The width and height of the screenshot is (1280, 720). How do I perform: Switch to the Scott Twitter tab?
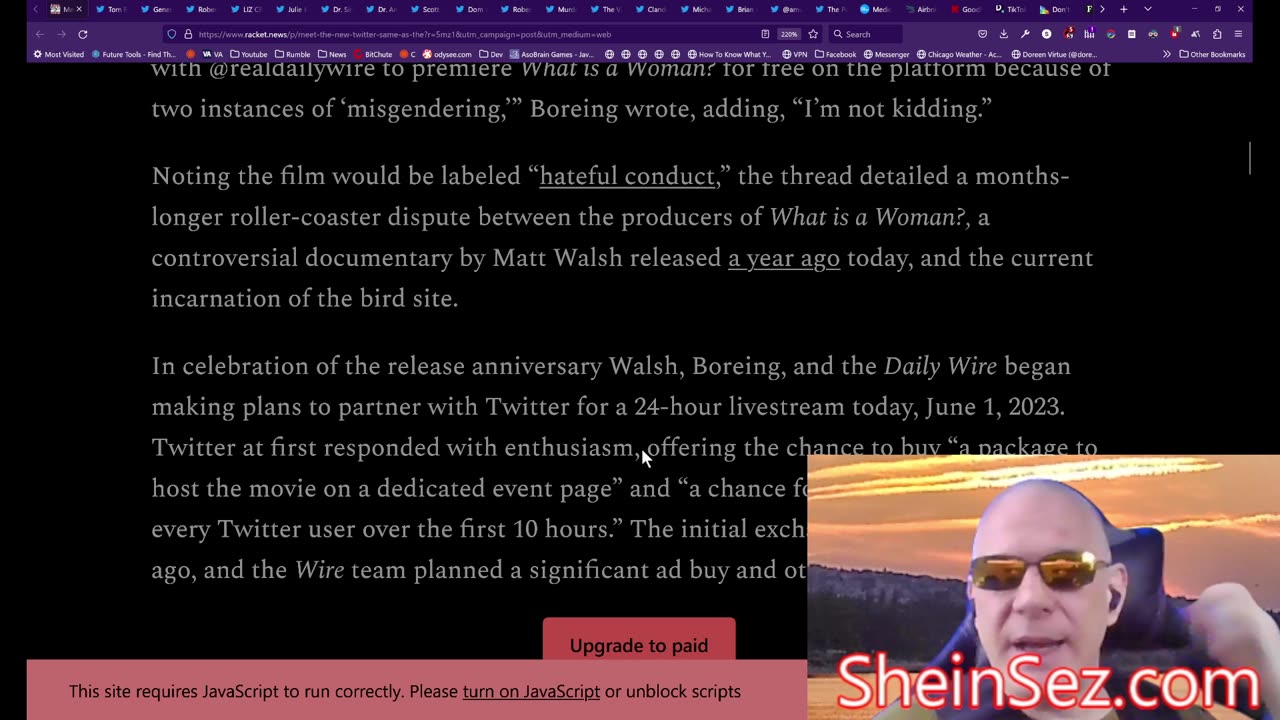coord(427,9)
